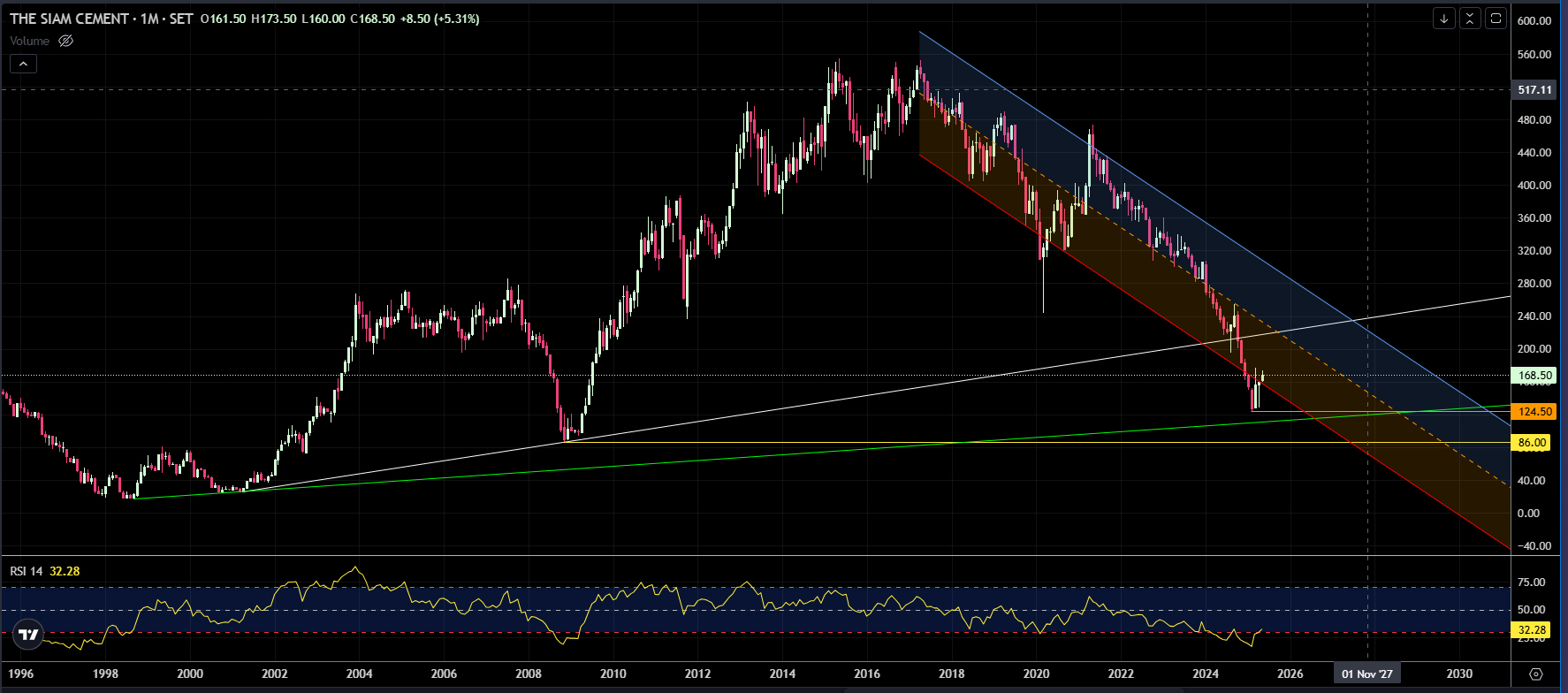Click the 2008 time axis label
Viewport: 1568px width, 693px height.
[529, 674]
